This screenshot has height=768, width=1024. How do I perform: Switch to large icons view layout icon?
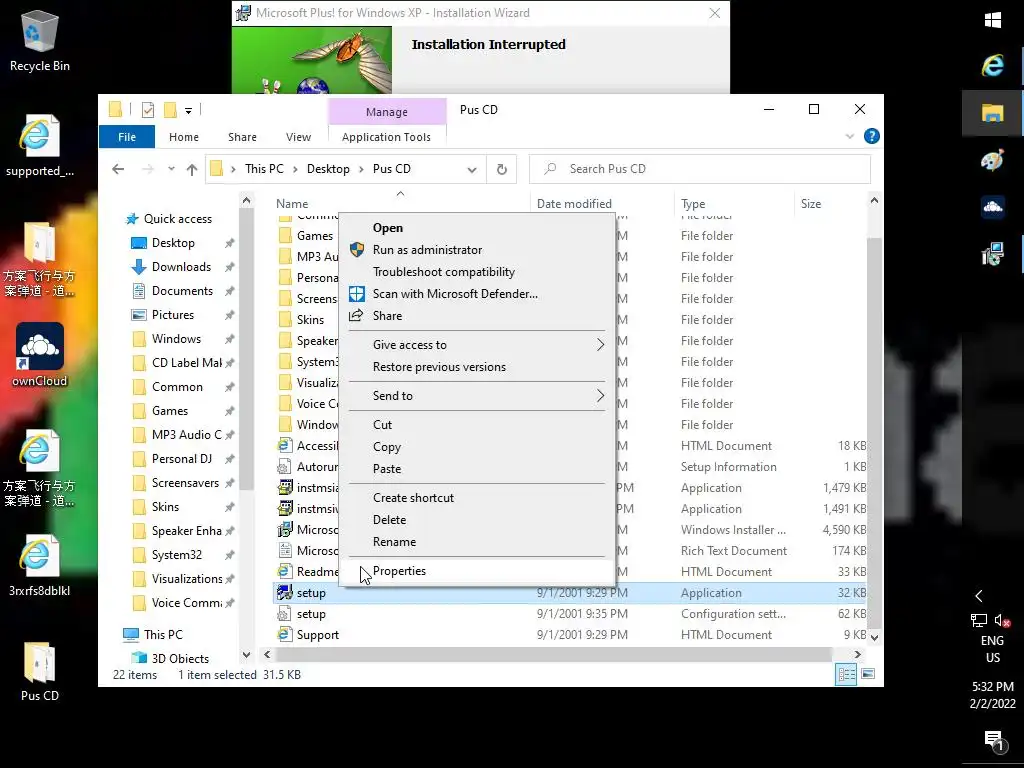pyautogui.click(x=868, y=674)
